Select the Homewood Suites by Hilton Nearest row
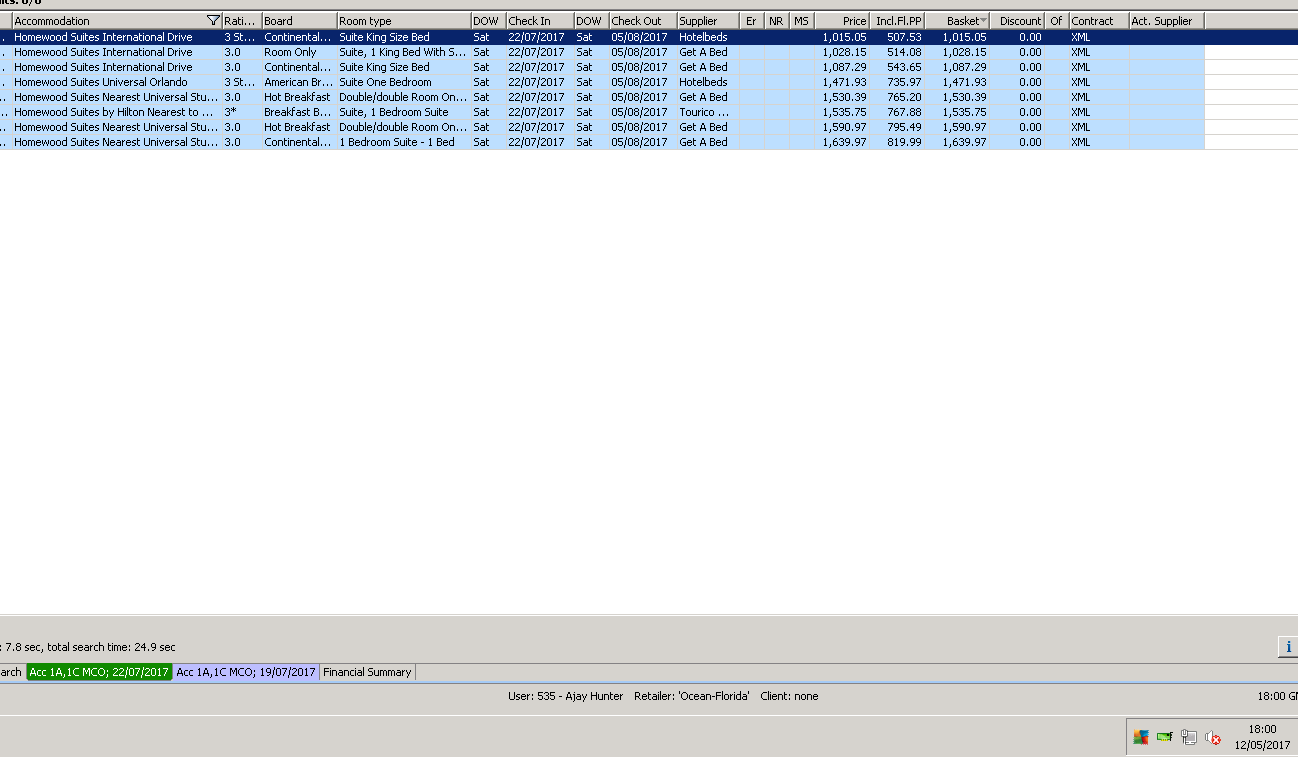Screen dimensions: 1298x757 [602, 112]
